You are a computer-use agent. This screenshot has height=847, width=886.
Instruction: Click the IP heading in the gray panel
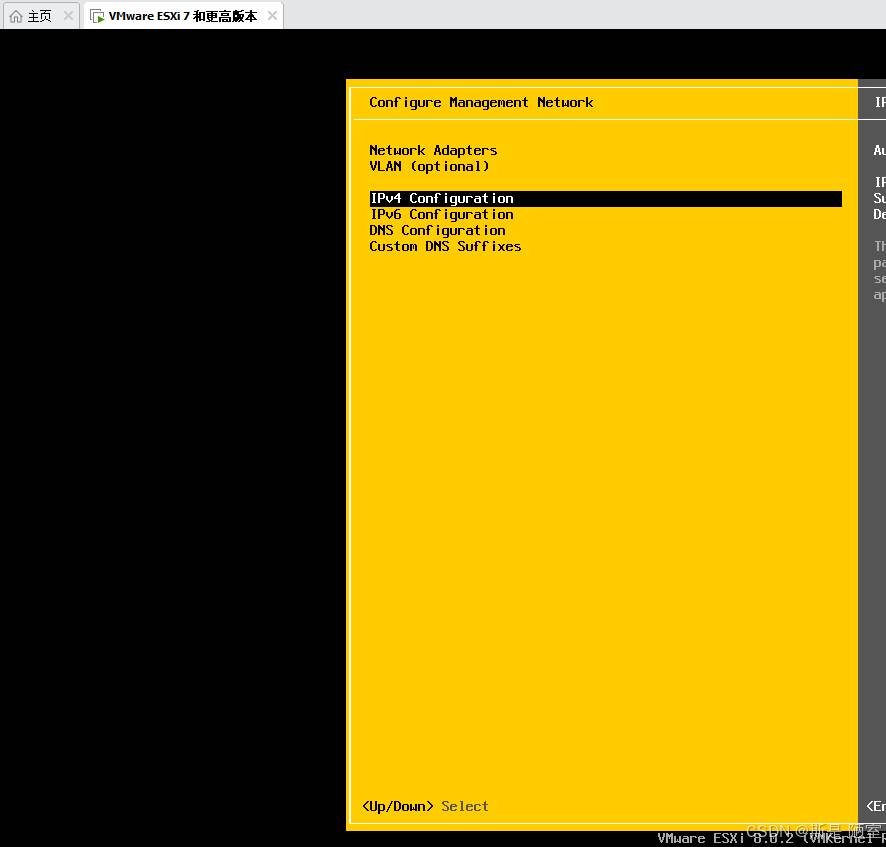879,102
